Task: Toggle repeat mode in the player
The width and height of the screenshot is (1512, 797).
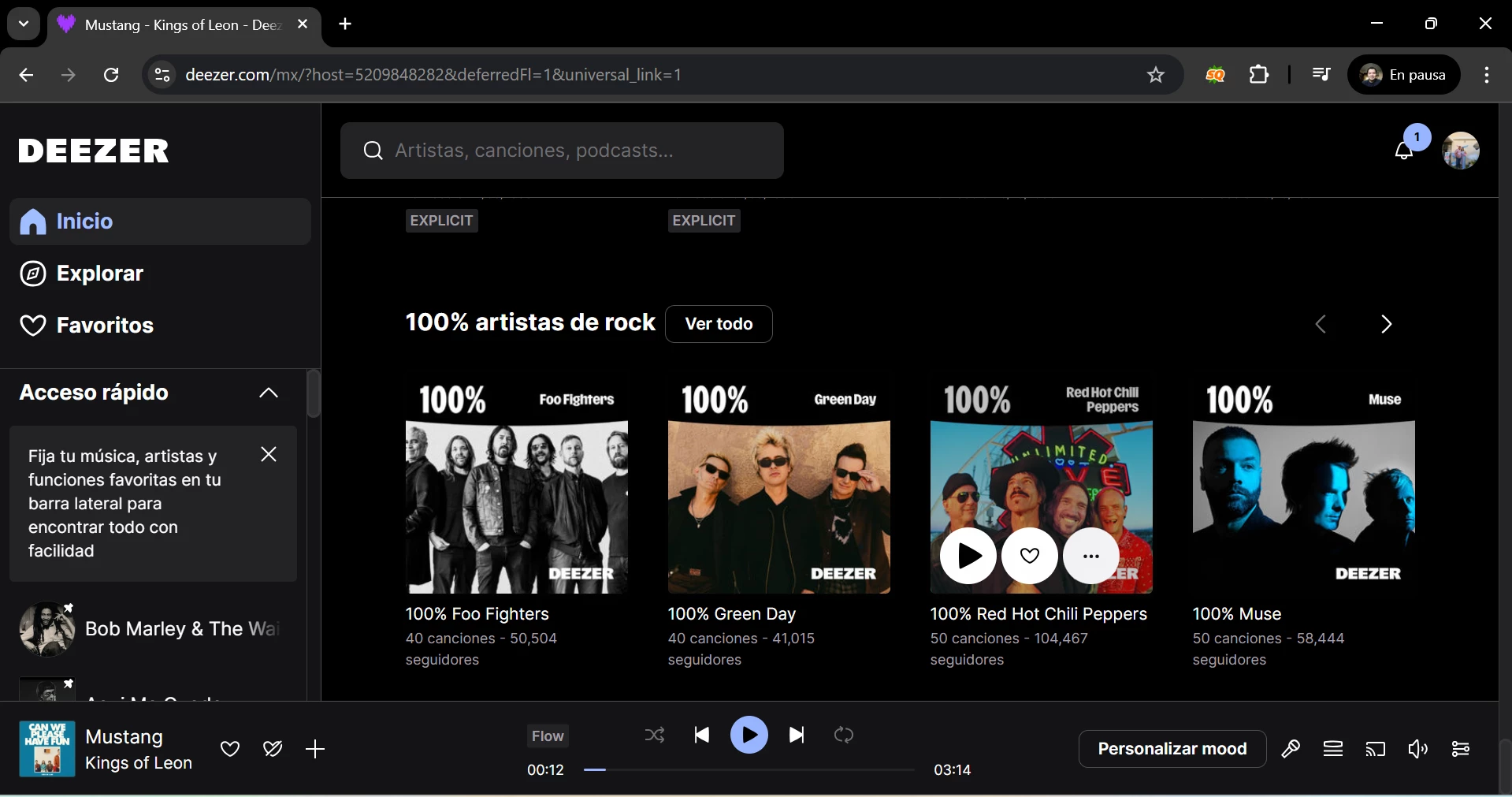Action: click(x=844, y=736)
